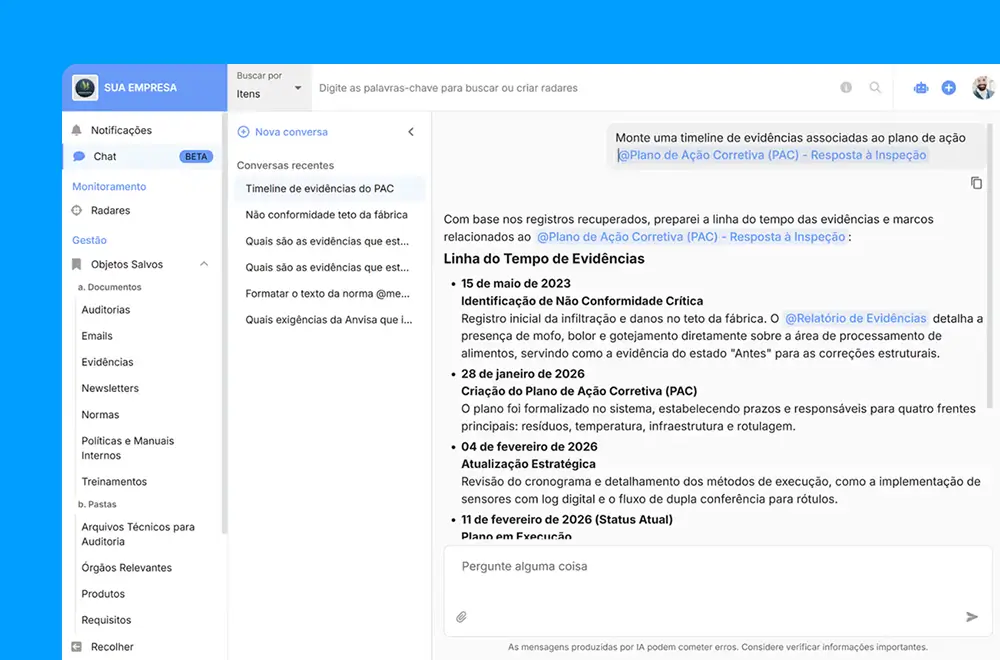
Task: Open the Chat BETA menu item
Action: [x=142, y=156]
